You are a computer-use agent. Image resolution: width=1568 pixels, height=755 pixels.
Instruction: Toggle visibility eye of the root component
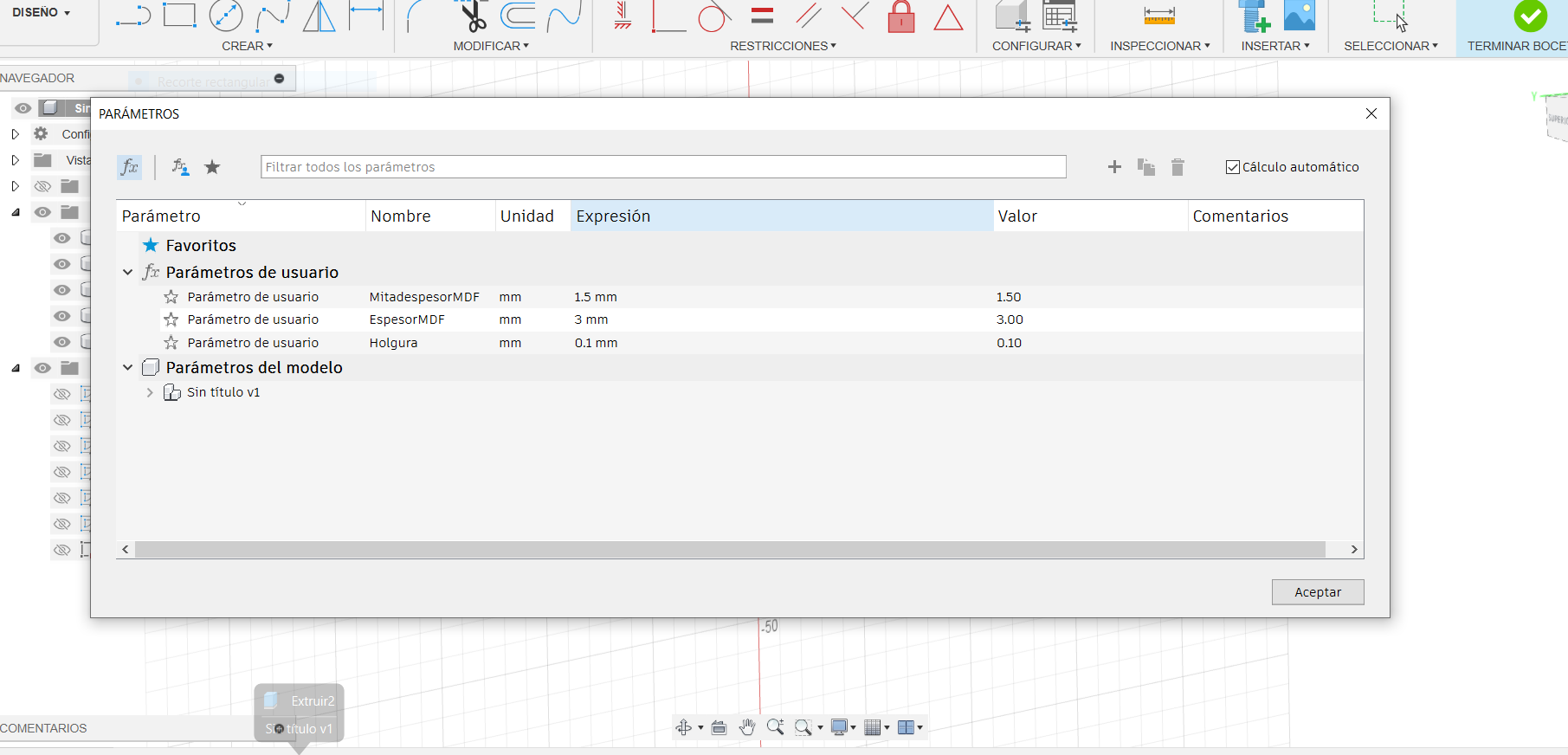click(x=23, y=108)
